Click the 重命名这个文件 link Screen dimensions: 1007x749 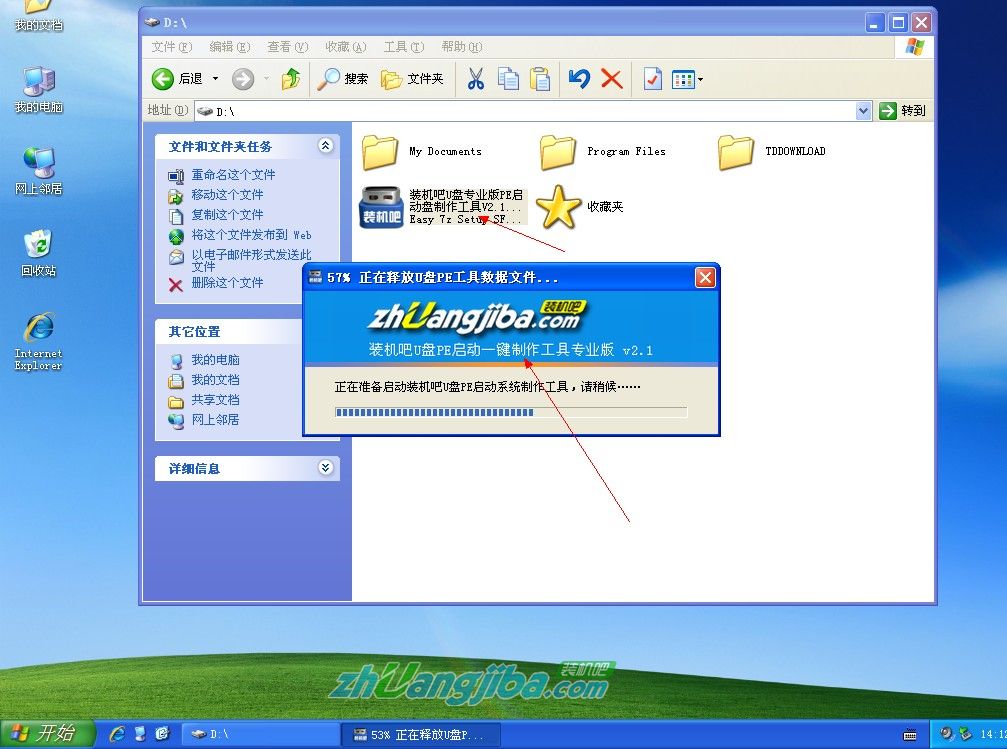click(x=233, y=175)
